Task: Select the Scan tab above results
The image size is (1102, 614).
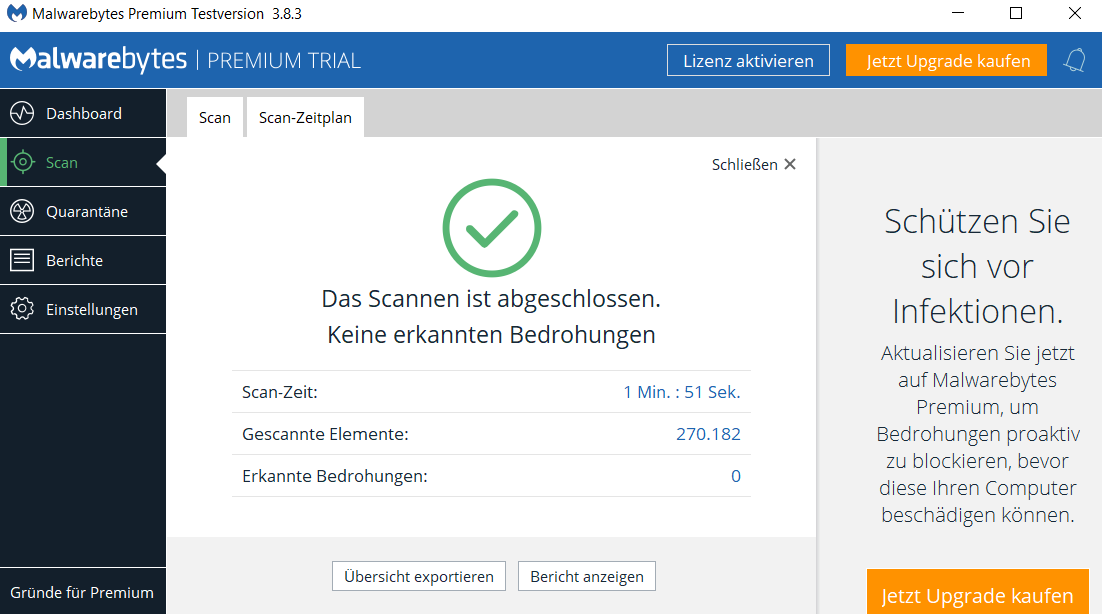Action: pyautogui.click(x=214, y=118)
